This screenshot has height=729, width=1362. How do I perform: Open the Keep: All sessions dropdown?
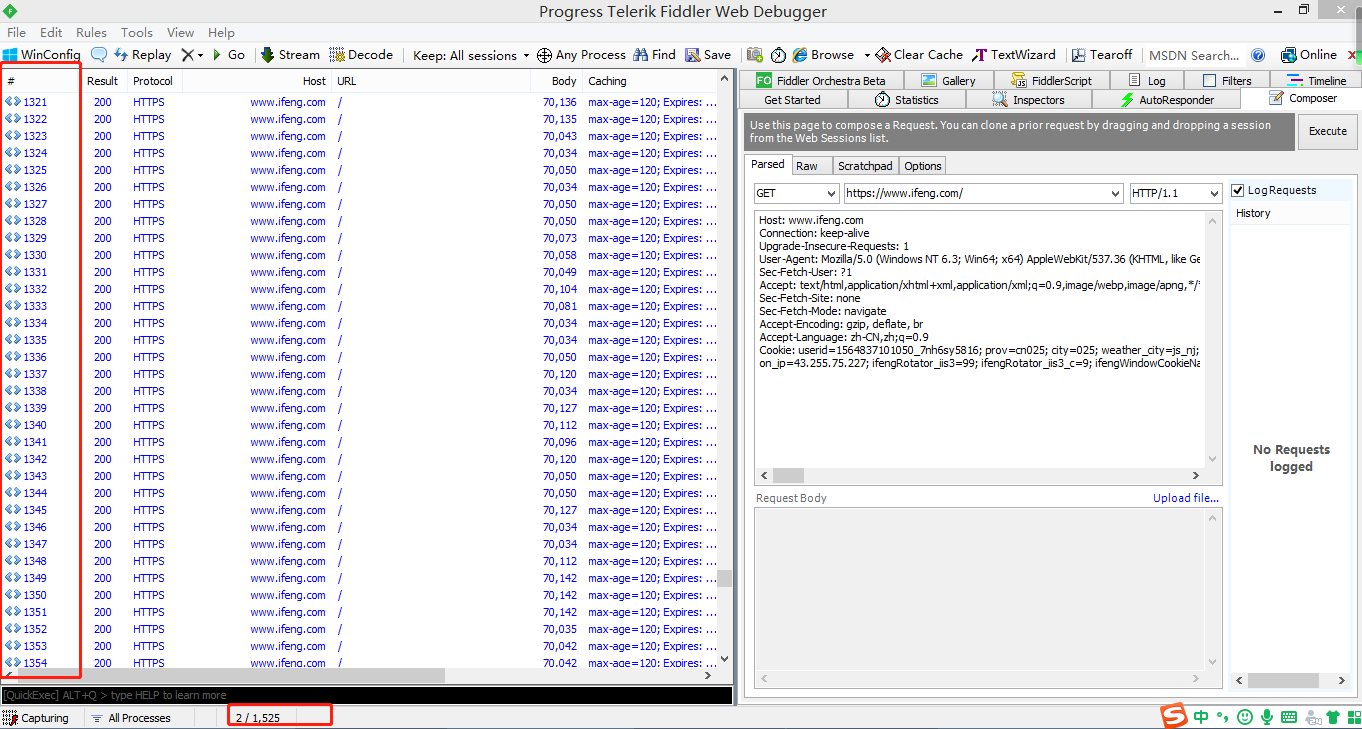point(472,55)
